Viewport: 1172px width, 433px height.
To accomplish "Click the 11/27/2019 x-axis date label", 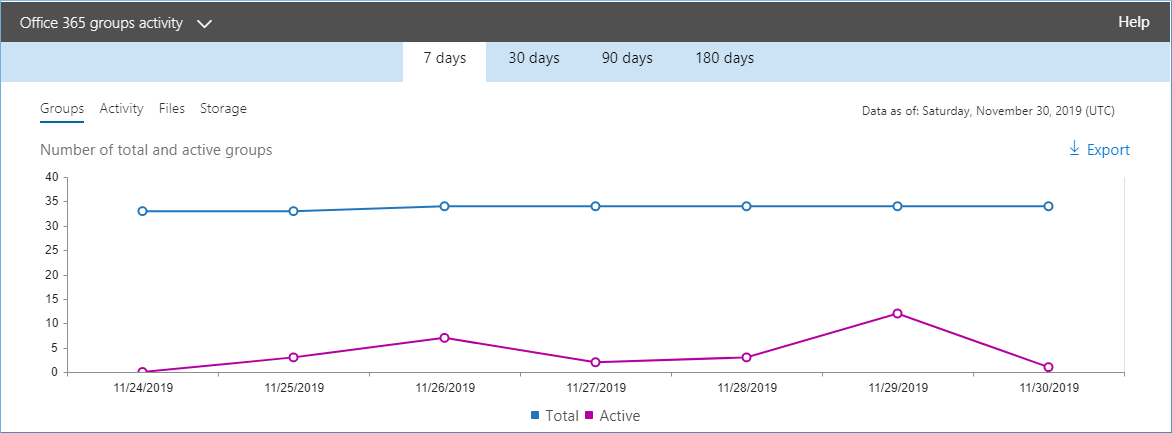I will 595,388.
